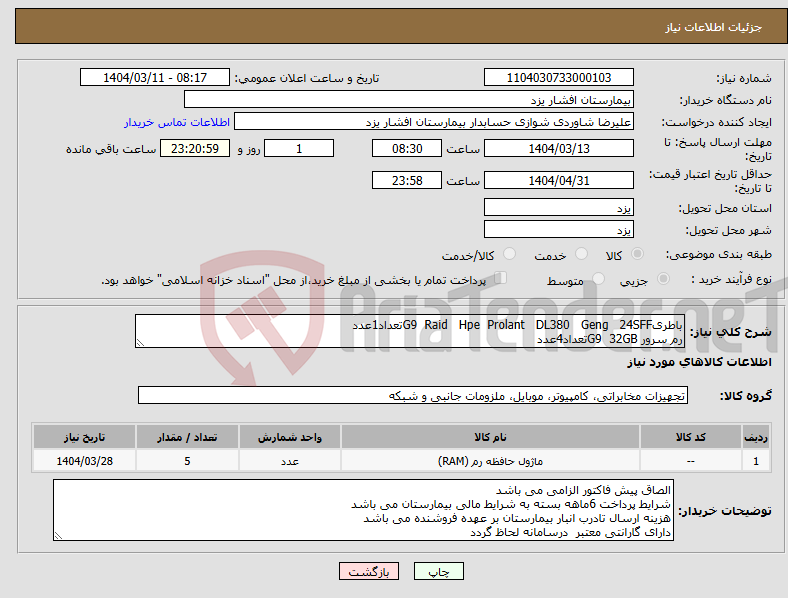Click the شماره نیاز label

click(x=744, y=78)
